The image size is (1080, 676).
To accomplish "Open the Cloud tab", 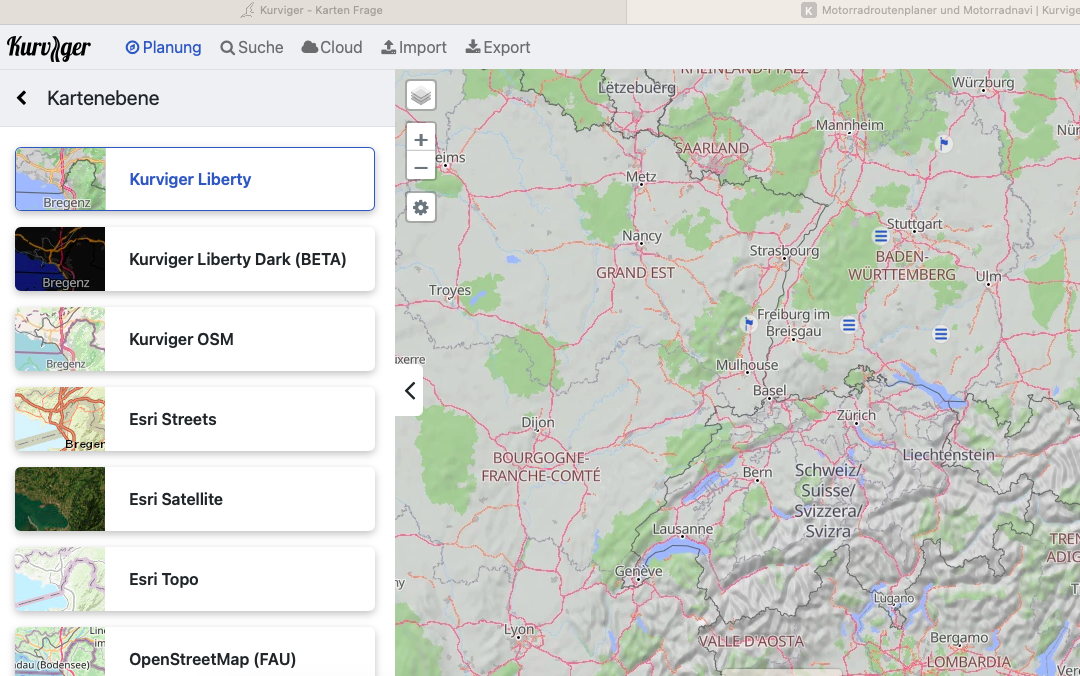I will [332, 48].
